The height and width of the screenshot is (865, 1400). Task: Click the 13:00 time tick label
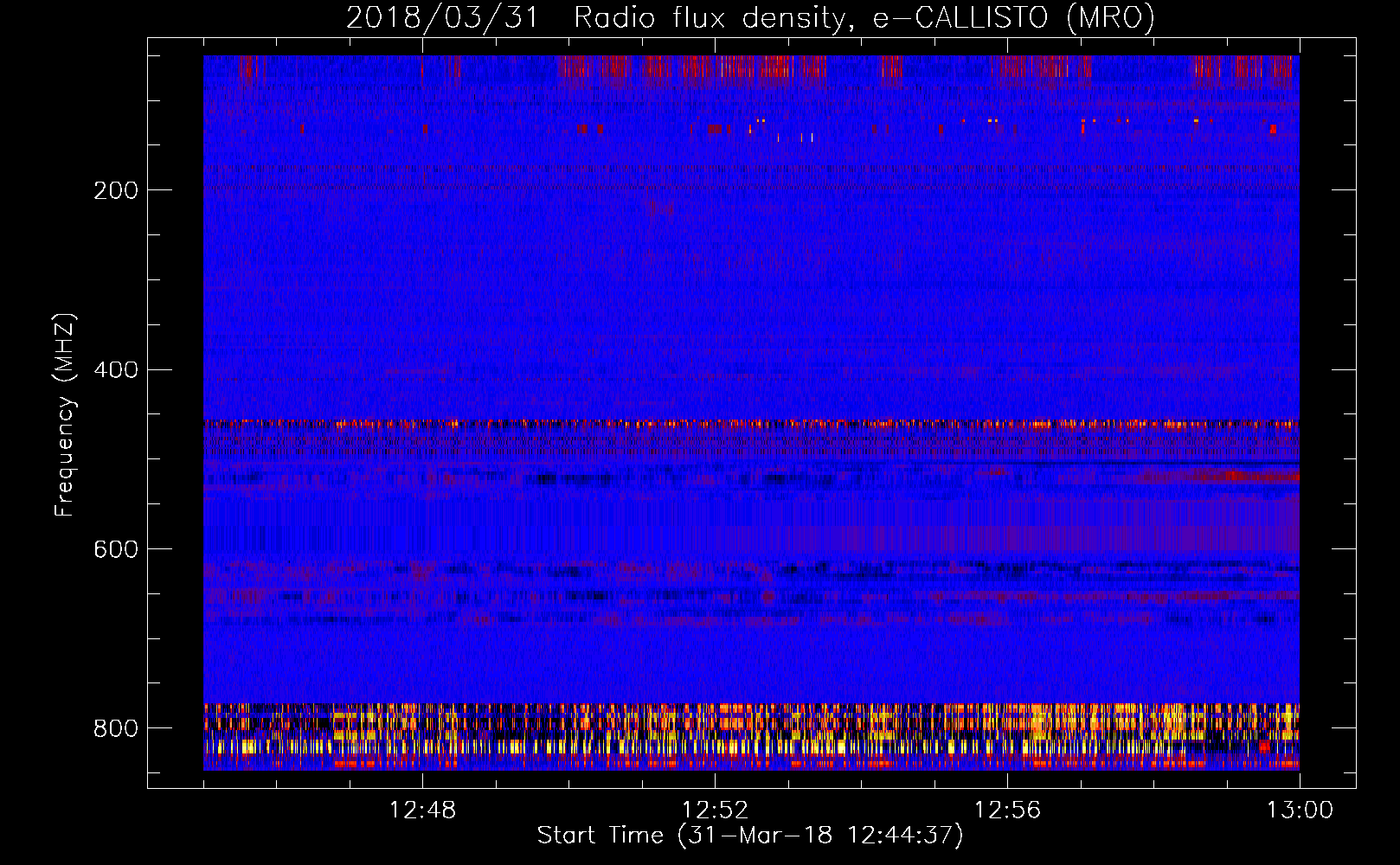coord(1300,811)
